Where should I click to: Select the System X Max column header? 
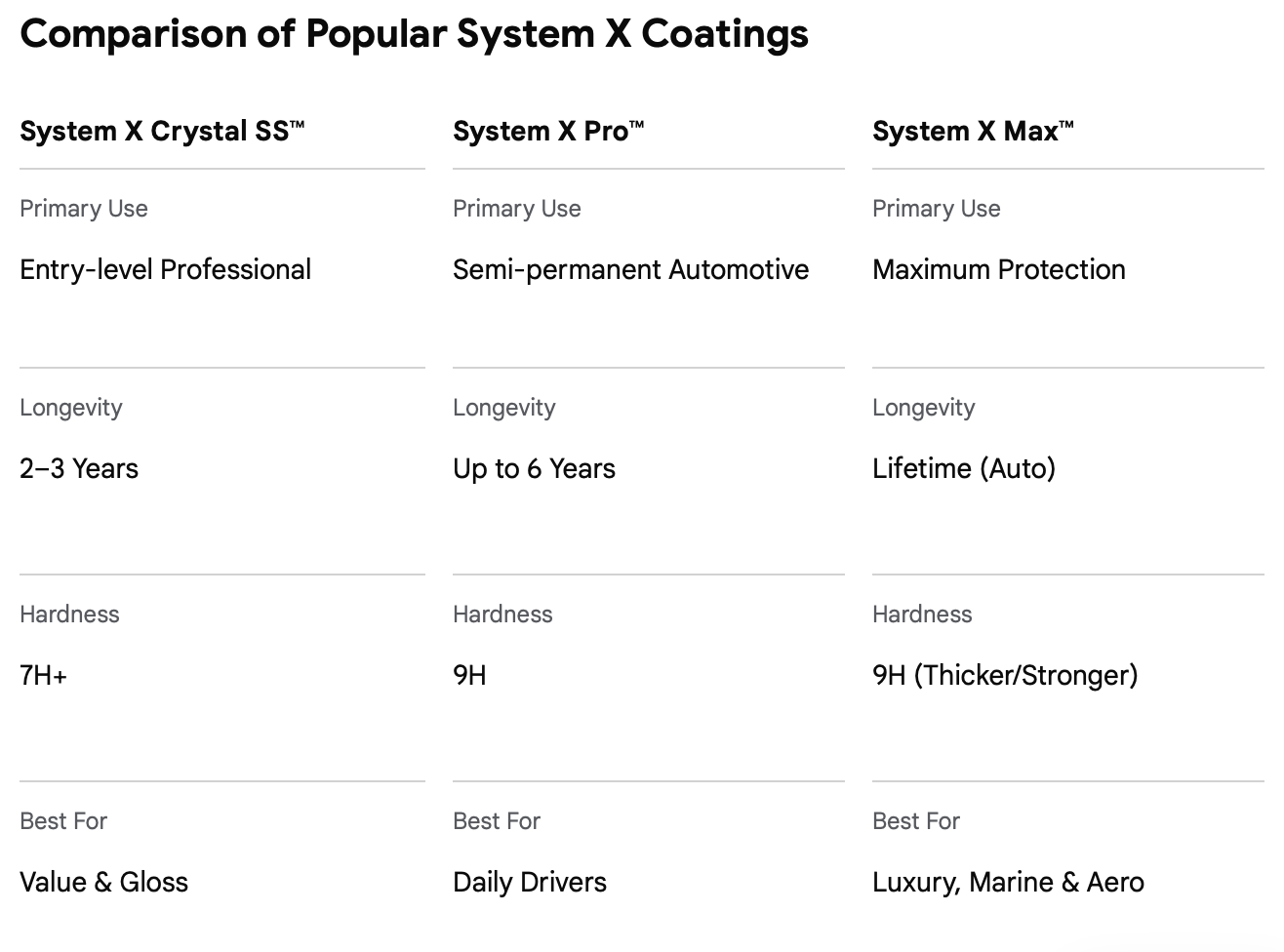973,132
